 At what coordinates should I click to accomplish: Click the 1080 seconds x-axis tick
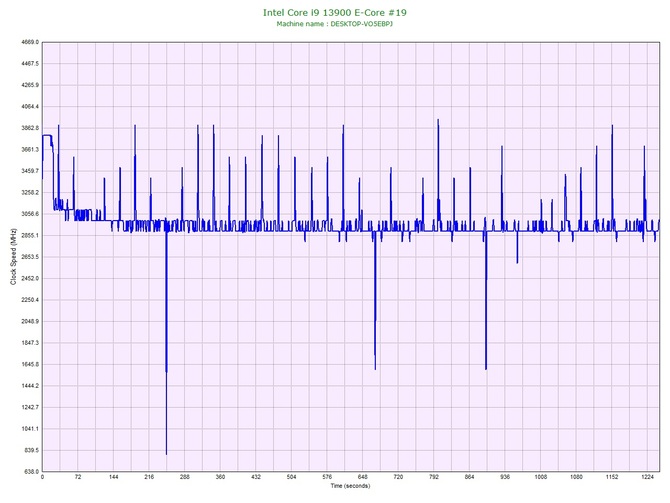coord(576,477)
